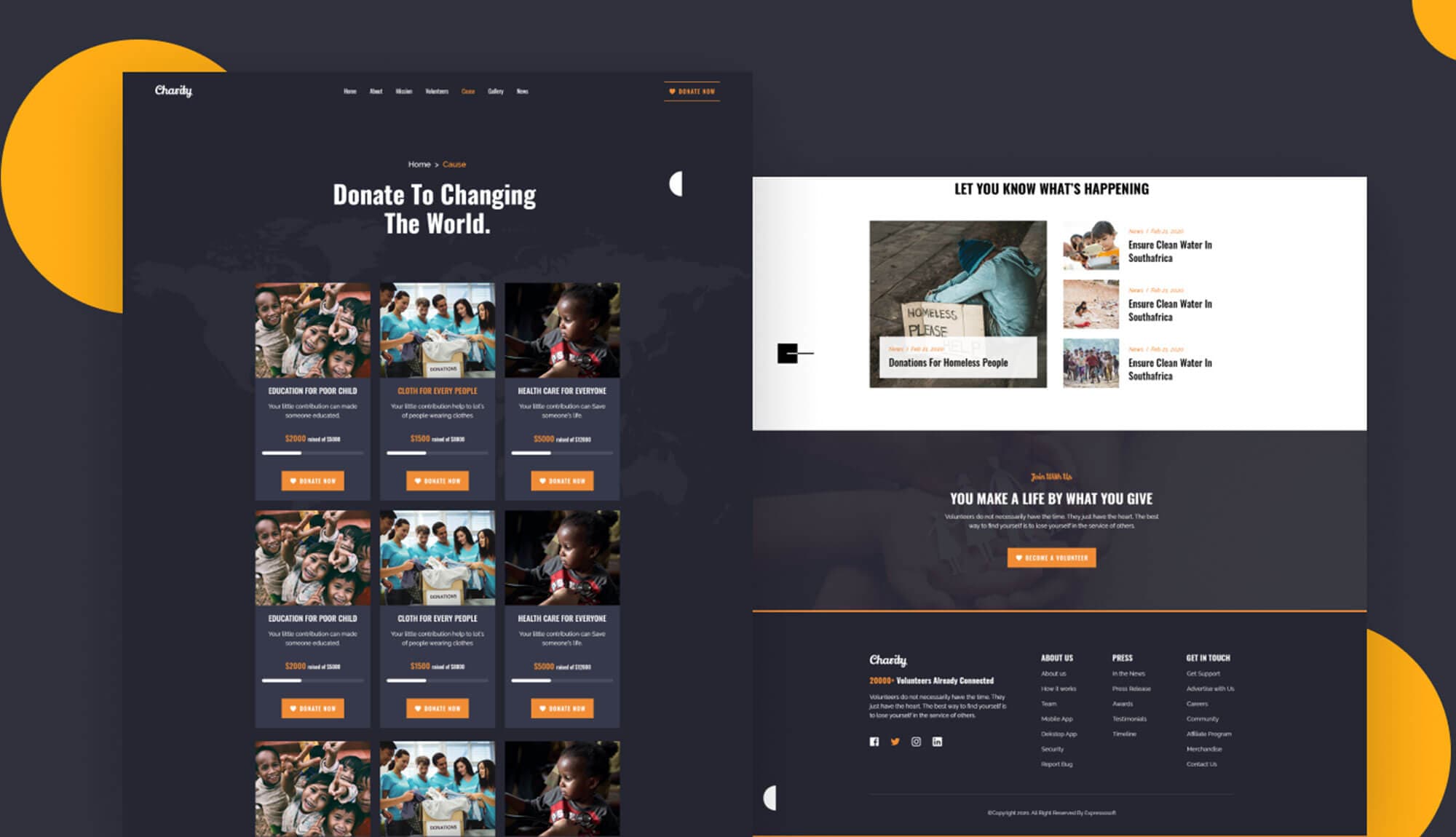Open the footer Facebook icon
Screen dimensions: 1456x837
[874, 742]
